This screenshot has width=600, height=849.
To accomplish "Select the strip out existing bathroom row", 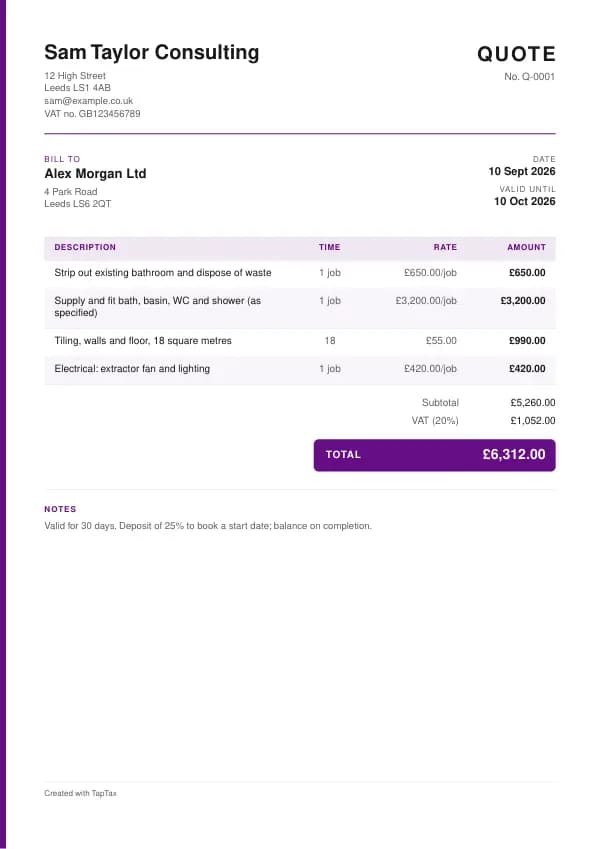I will pos(300,273).
